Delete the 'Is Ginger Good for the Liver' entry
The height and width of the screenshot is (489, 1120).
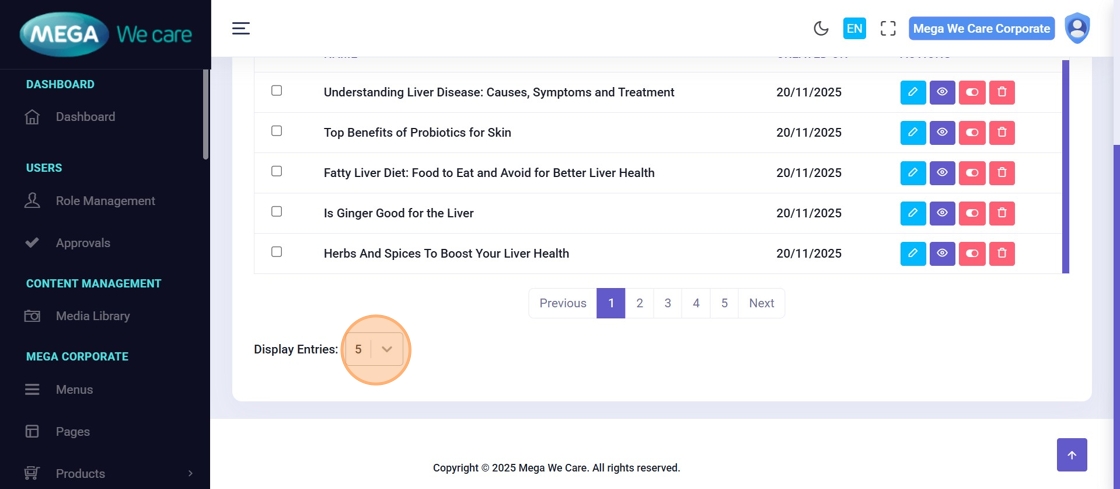pos(1002,213)
